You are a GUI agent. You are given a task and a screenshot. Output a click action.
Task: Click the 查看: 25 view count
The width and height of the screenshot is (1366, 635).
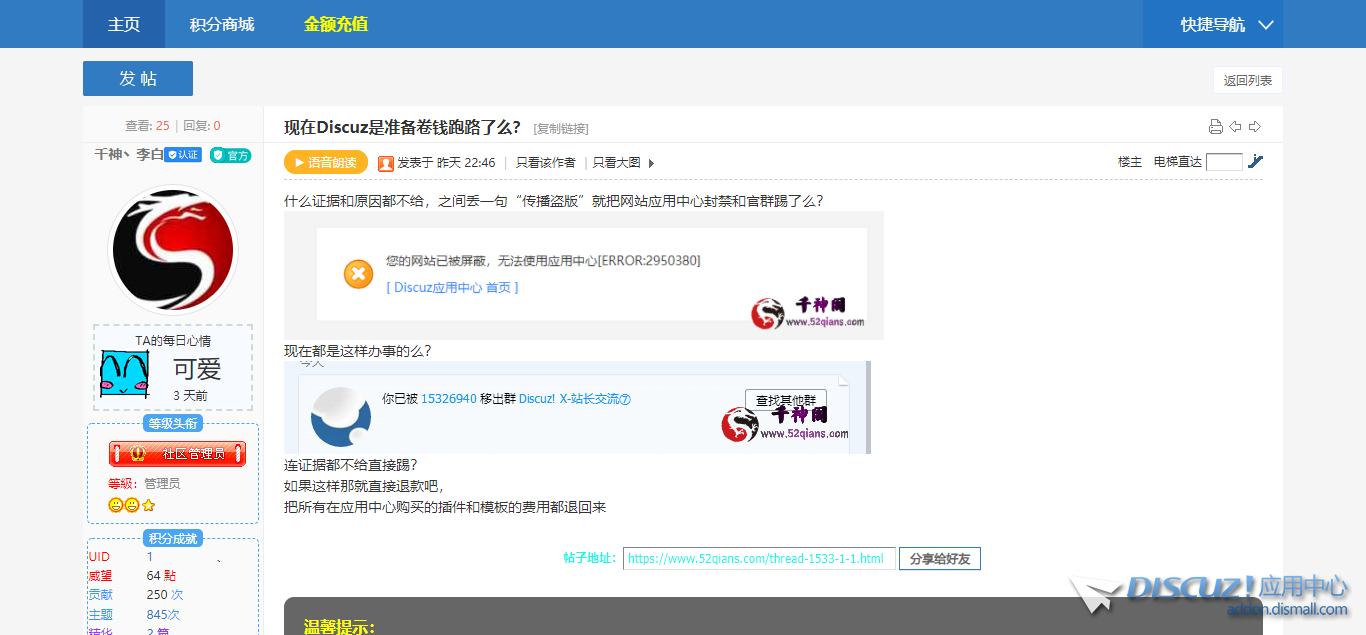tap(147, 126)
